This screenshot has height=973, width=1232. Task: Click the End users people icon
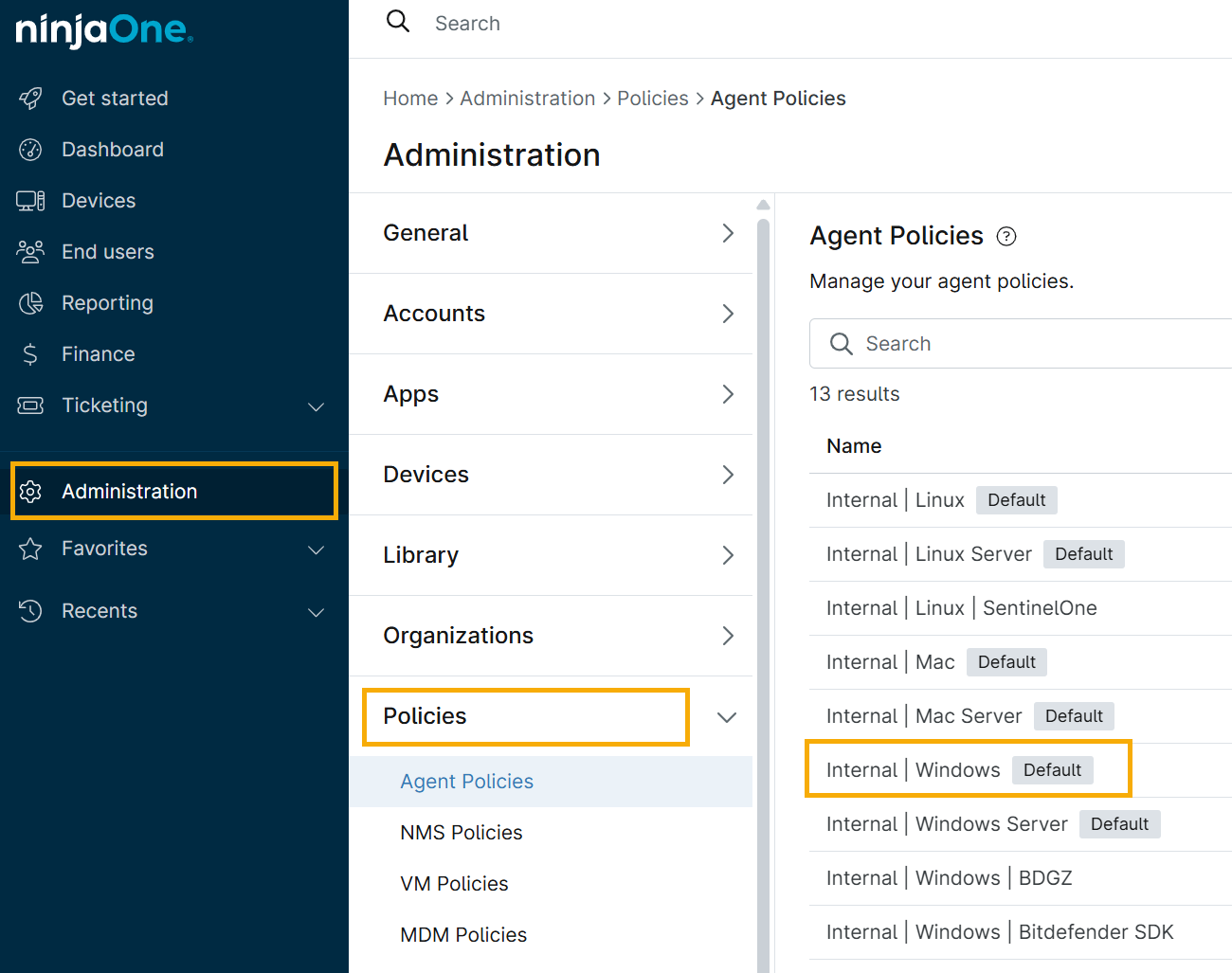pyautogui.click(x=30, y=252)
